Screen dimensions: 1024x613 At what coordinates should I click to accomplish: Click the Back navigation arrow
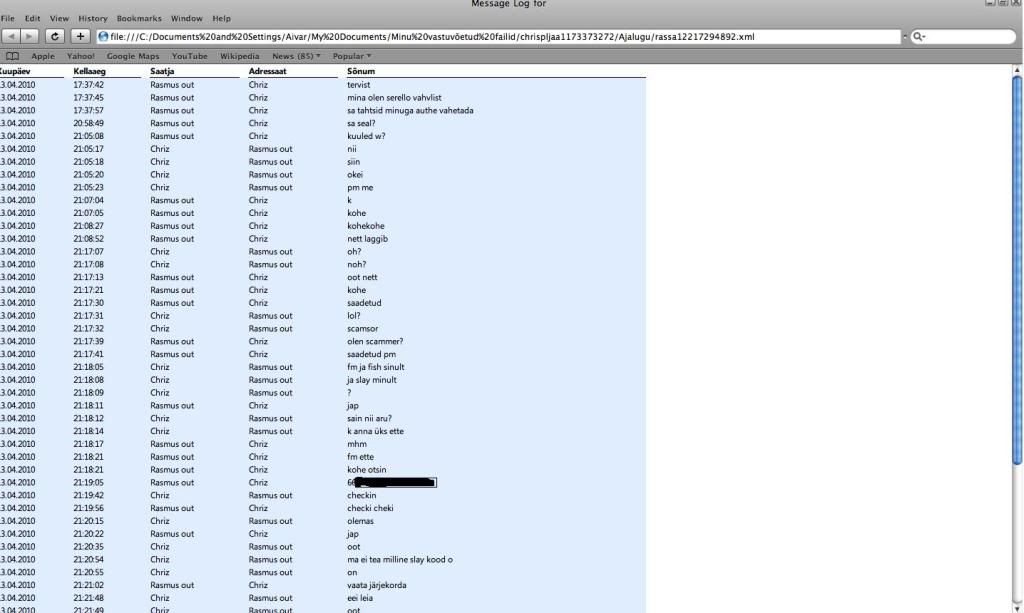point(11,37)
